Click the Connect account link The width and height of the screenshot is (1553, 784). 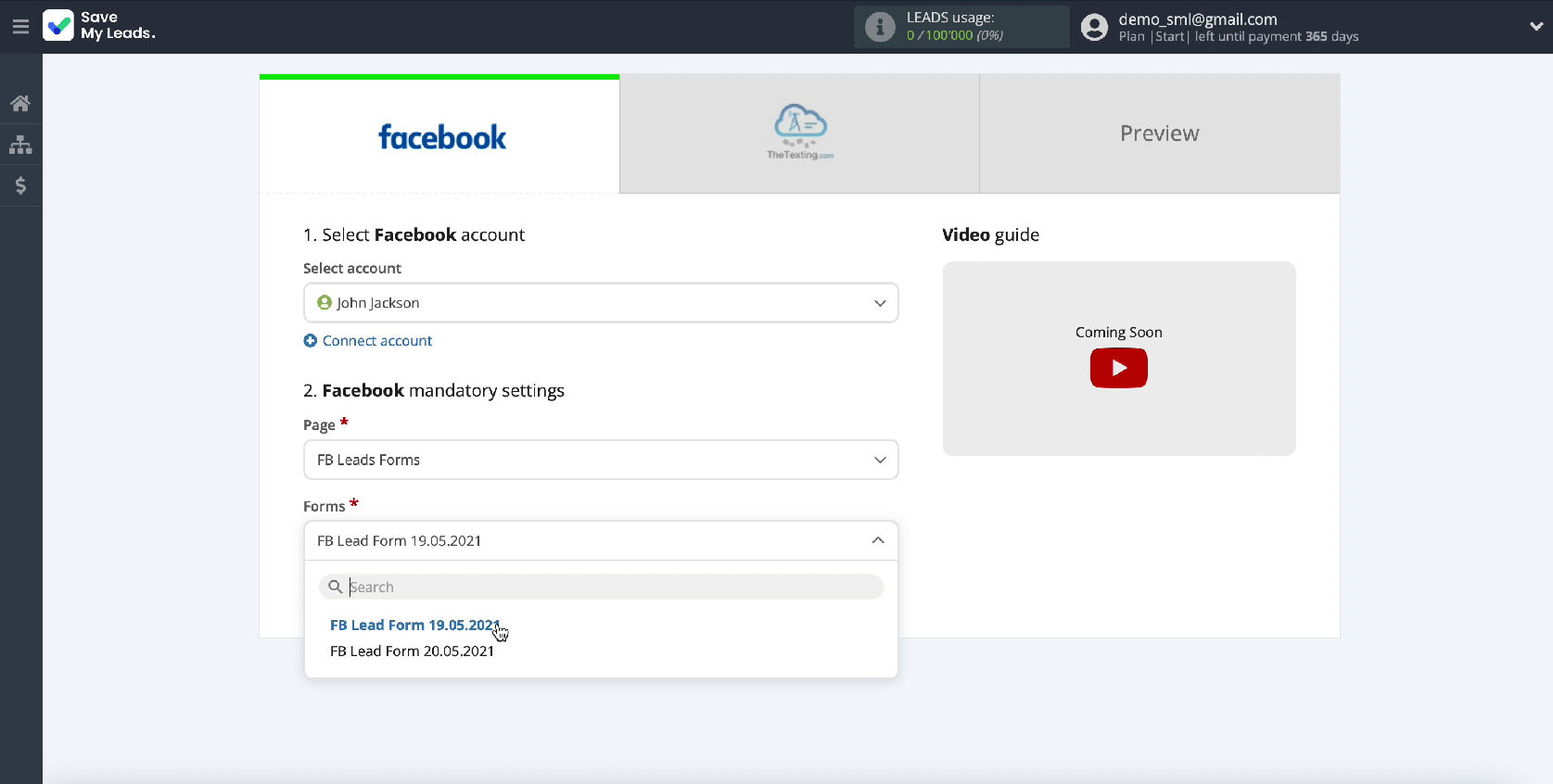point(376,341)
